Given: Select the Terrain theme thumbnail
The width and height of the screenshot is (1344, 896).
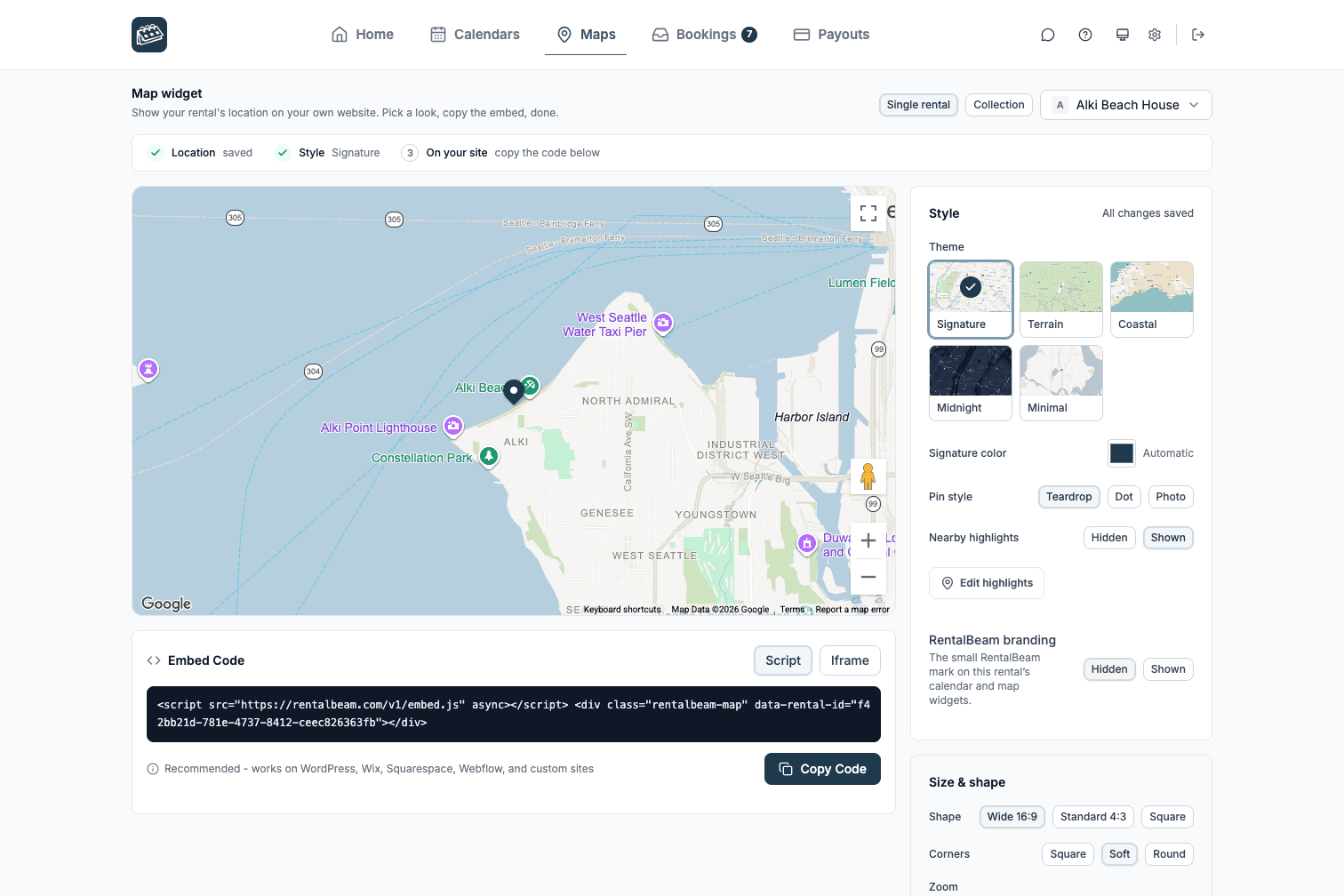Looking at the screenshot, I should pyautogui.click(x=1061, y=300).
